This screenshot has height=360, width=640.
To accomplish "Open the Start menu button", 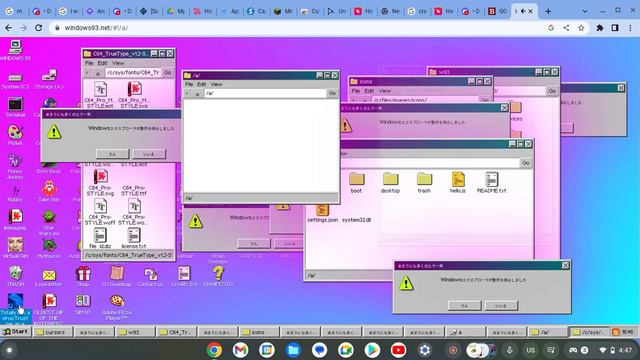I will [16, 332].
